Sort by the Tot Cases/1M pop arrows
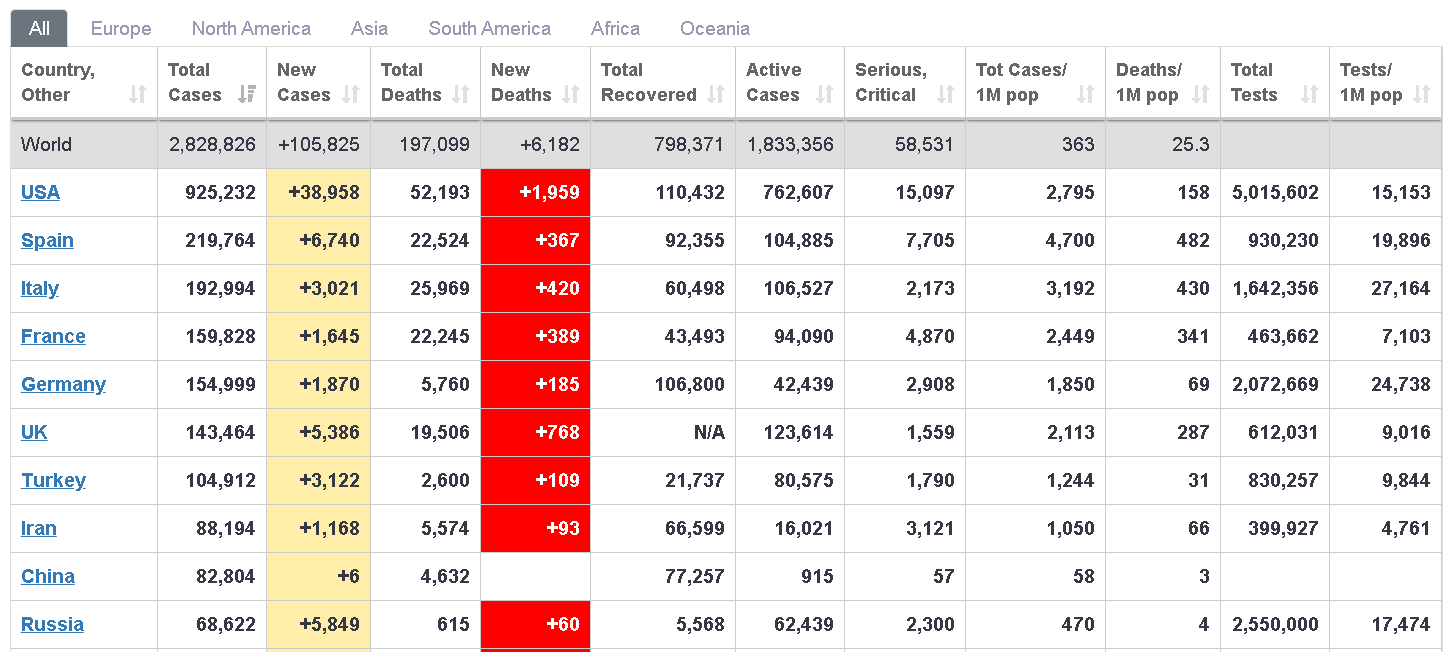This screenshot has width=1449, height=652. pyautogui.click(x=1086, y=95)
